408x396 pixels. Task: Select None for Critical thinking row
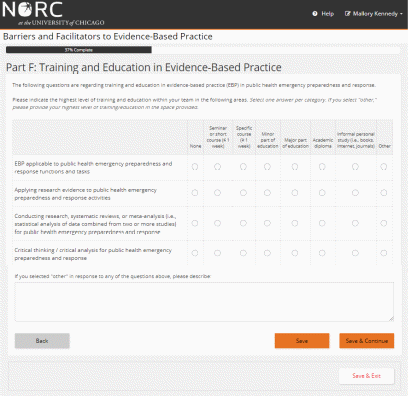(x=195, y=253)
